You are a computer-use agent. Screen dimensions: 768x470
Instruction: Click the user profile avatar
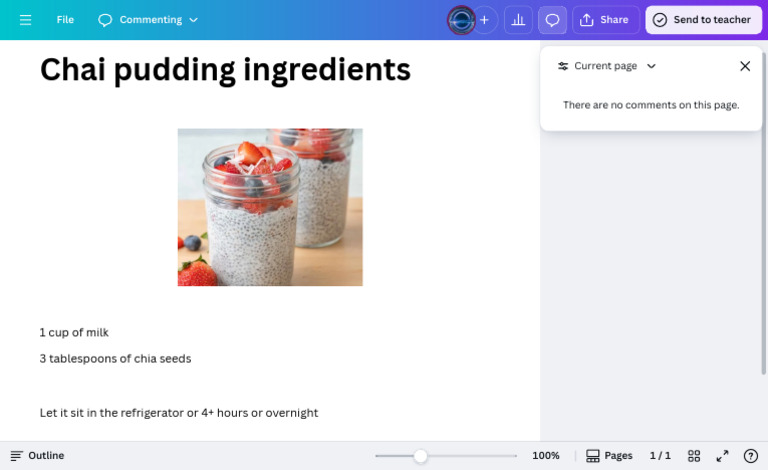click(x=461, y=20)
